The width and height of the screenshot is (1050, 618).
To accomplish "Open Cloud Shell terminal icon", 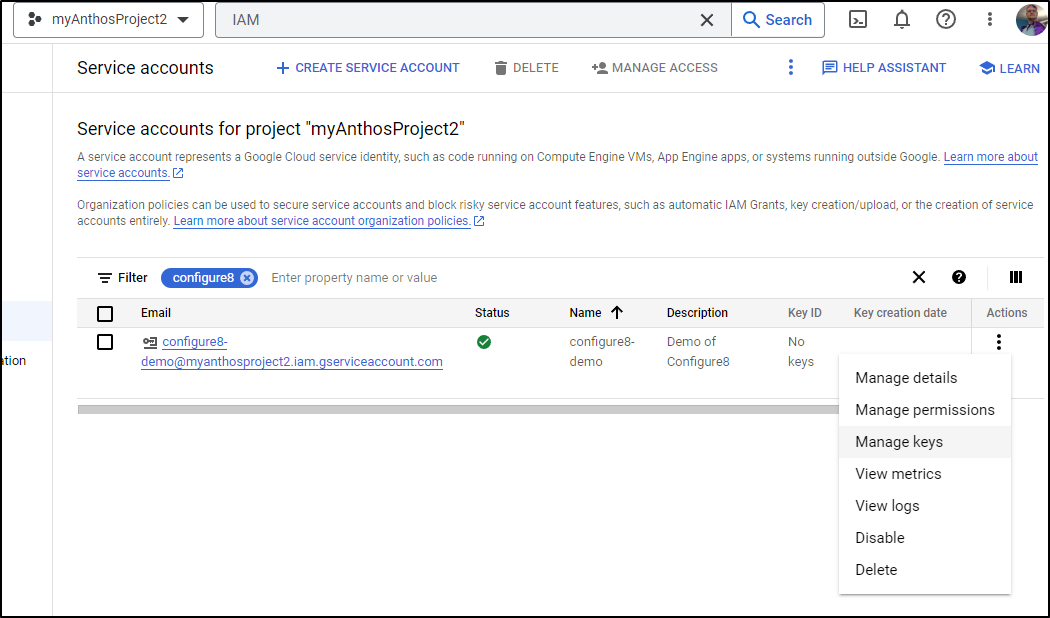I will click(x=858, y=19).
